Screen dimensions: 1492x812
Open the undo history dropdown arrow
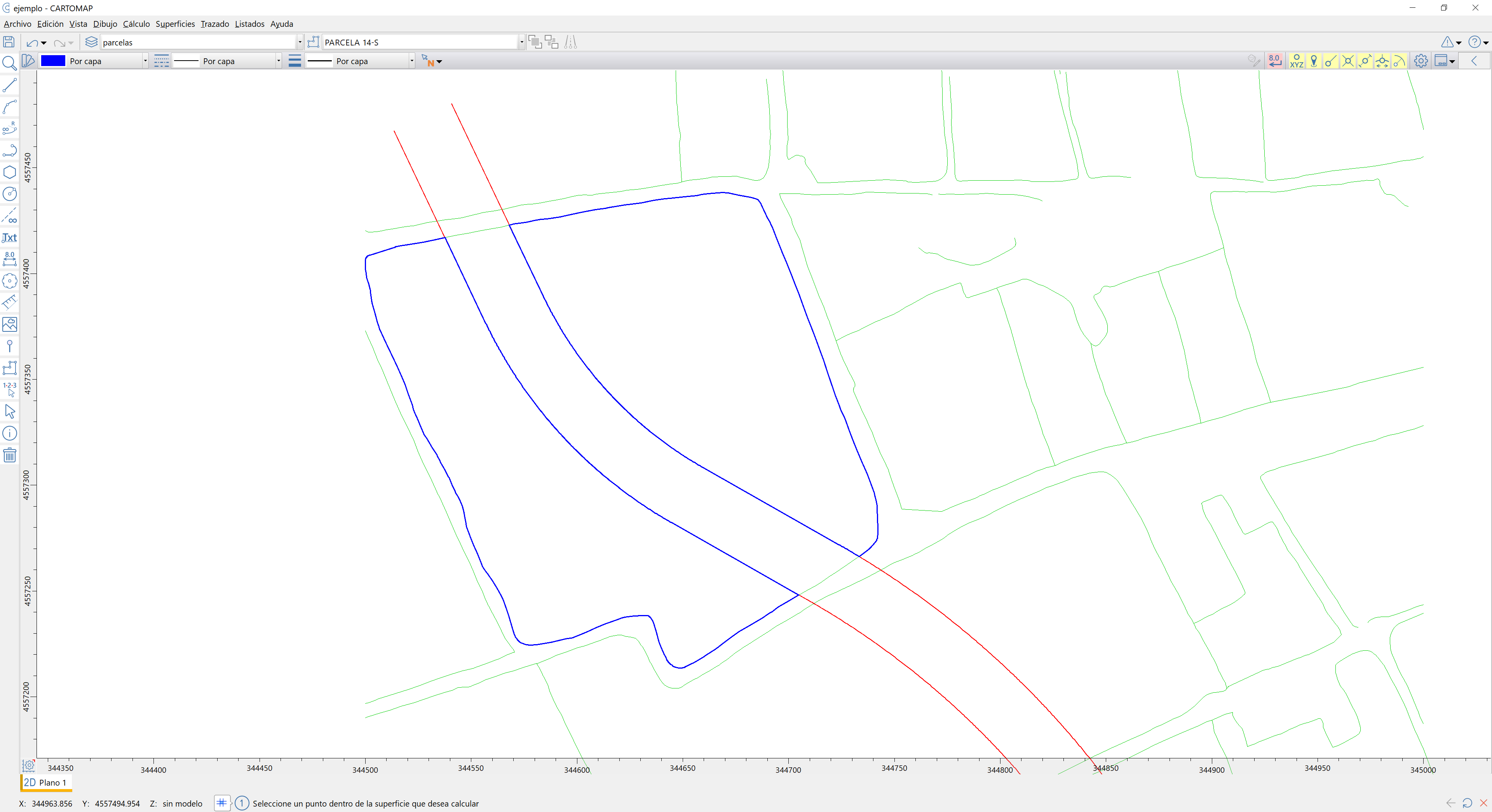pos(44,43)
